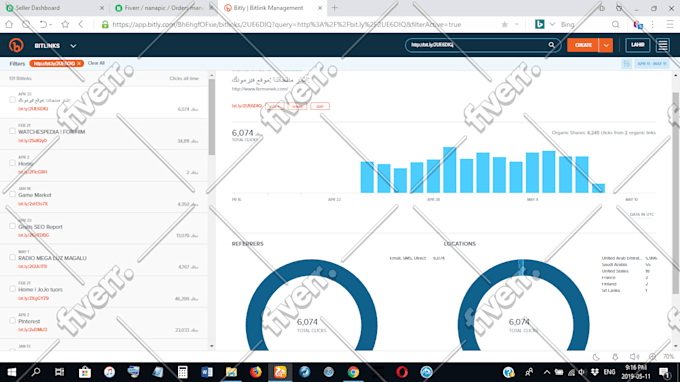This screenshot has width=680, height=382.
Task: Select the Game Market checkbox
Action: click(12, 194)
